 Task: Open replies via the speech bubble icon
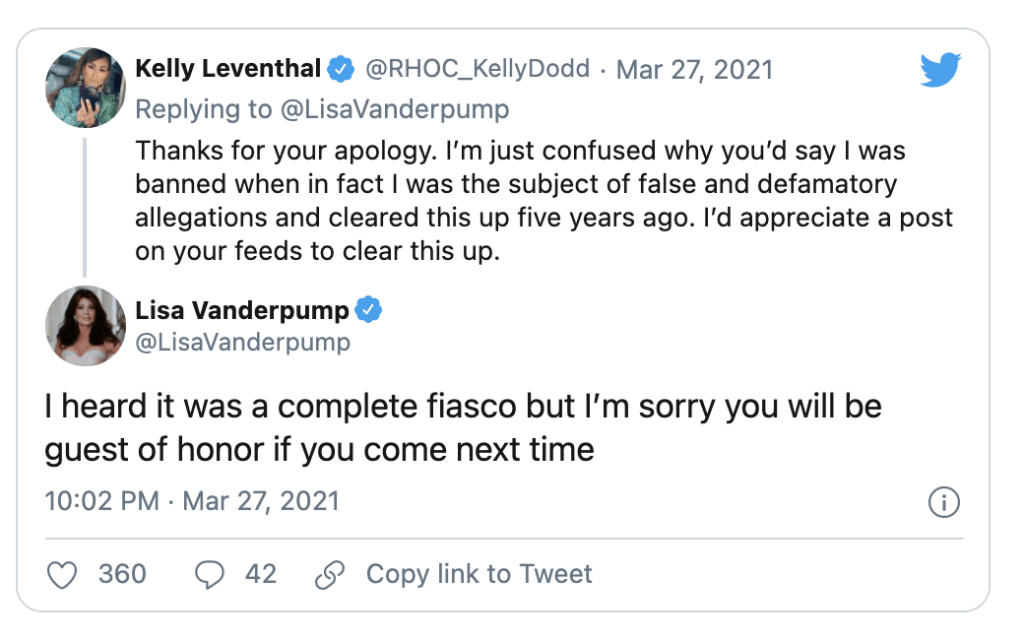pyautogui.click(x=210, y=575)
